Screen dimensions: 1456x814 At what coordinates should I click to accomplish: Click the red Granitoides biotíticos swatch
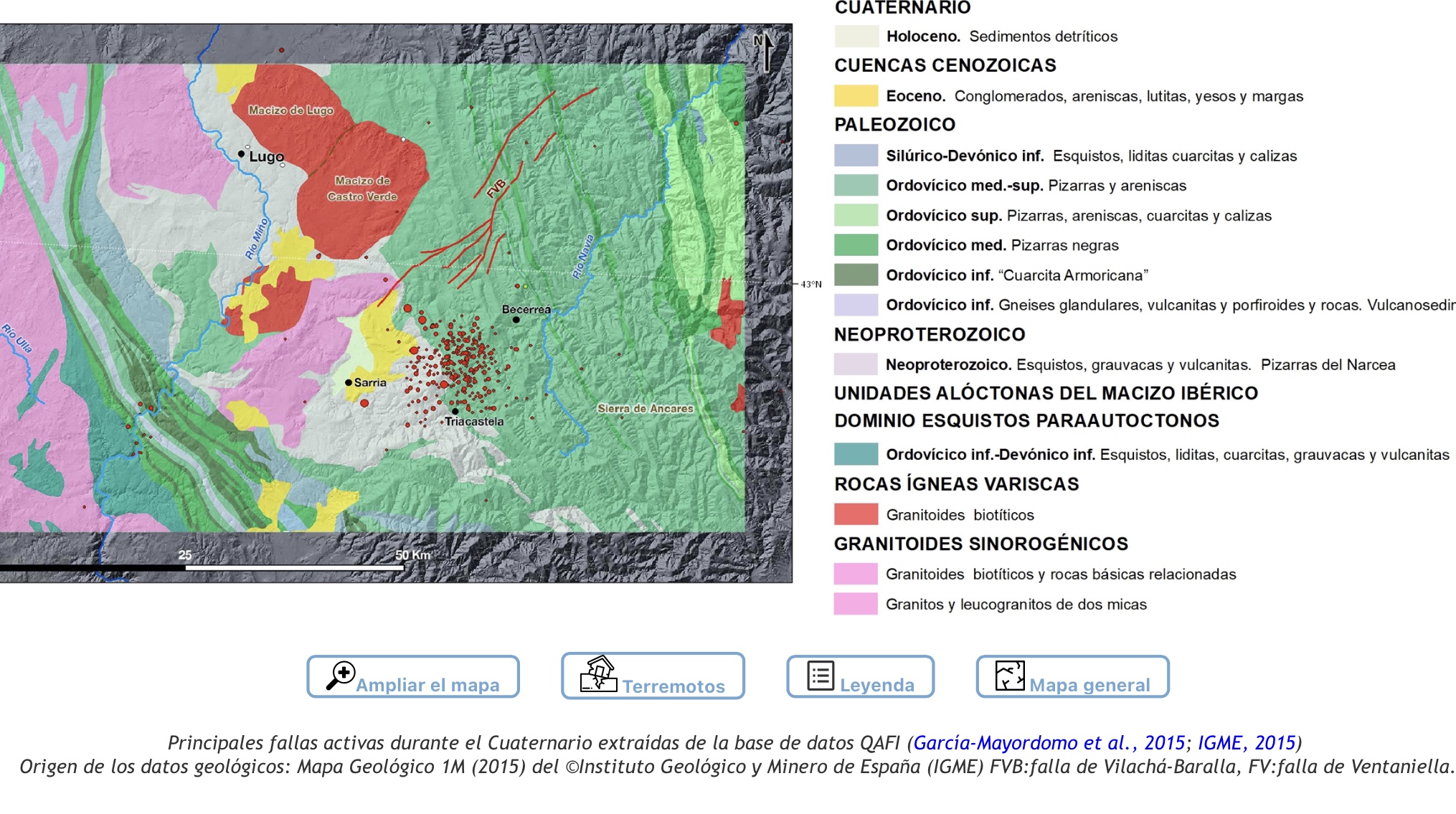tap(856, 514)
